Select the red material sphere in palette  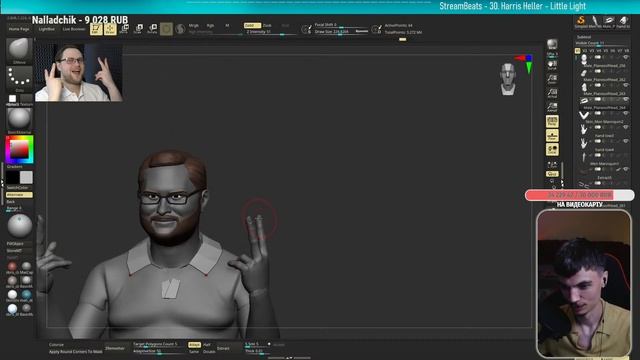12,266
